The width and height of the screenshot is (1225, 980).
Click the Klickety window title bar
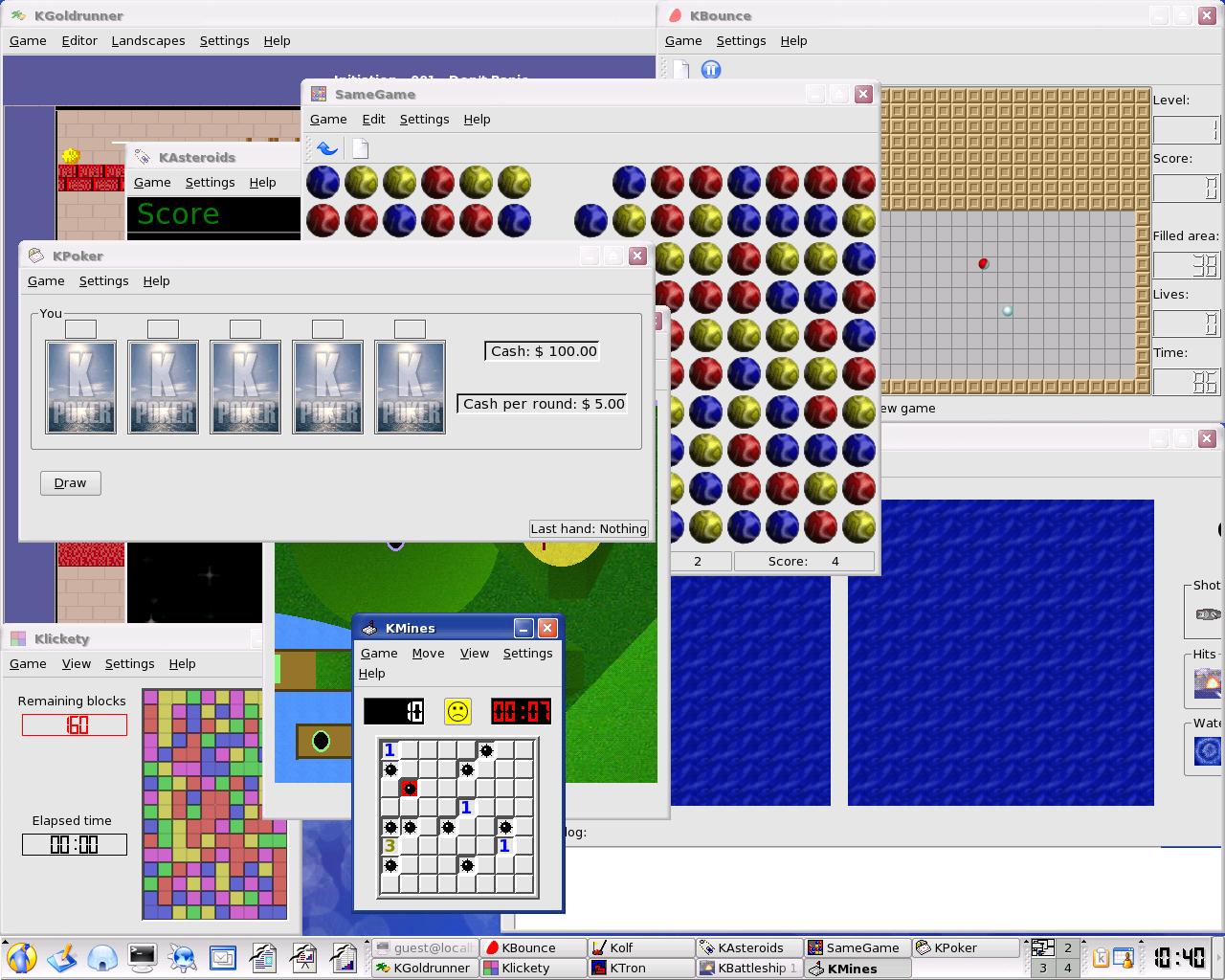click(132, 638)
